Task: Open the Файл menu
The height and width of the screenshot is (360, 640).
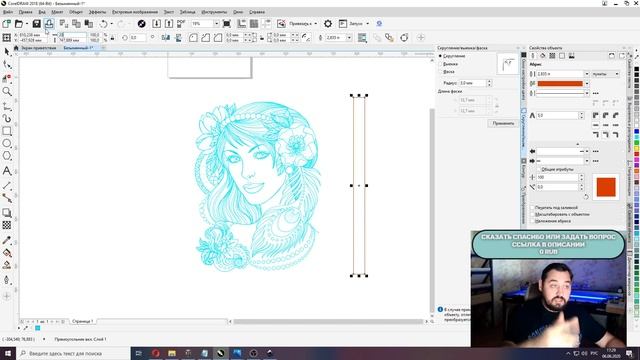Action: click(x=7, y=12)
